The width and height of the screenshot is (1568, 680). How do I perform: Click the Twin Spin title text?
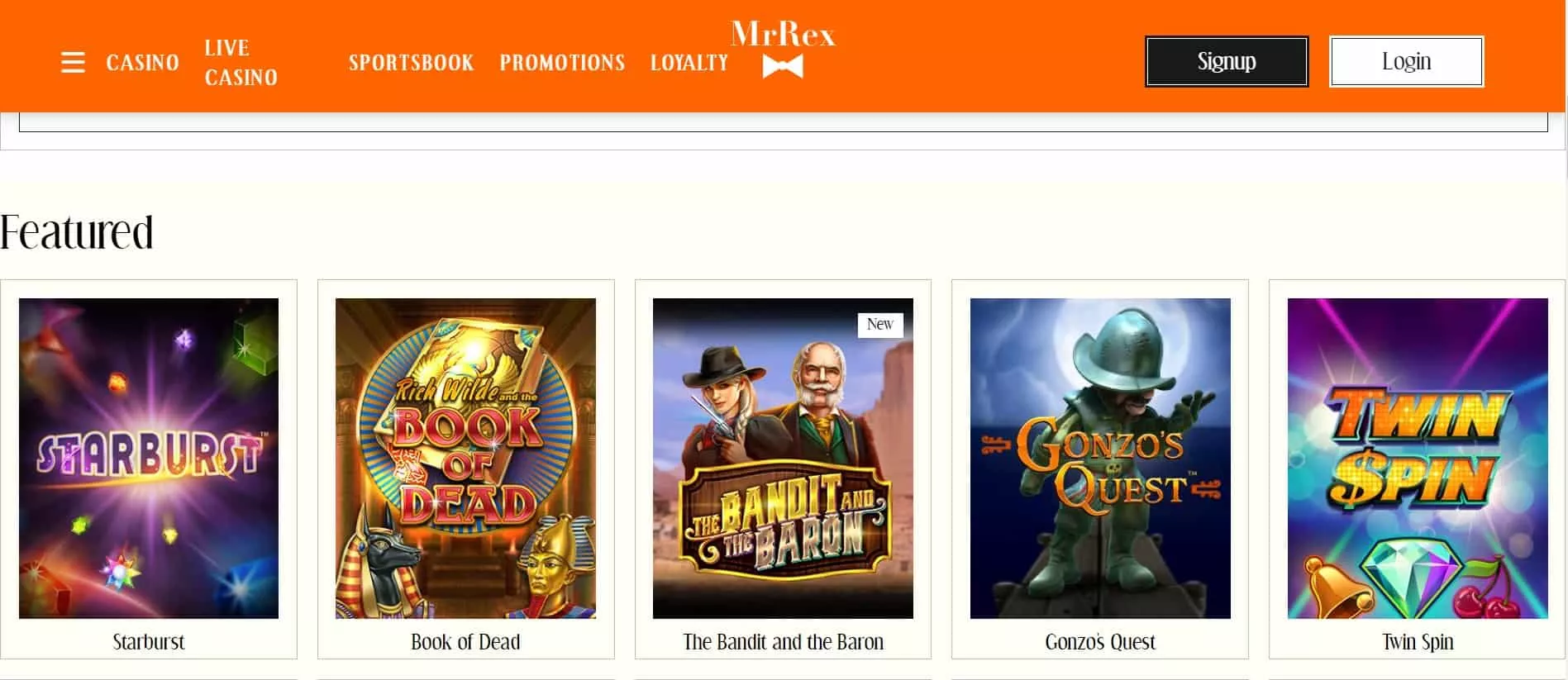(1418, 642)
